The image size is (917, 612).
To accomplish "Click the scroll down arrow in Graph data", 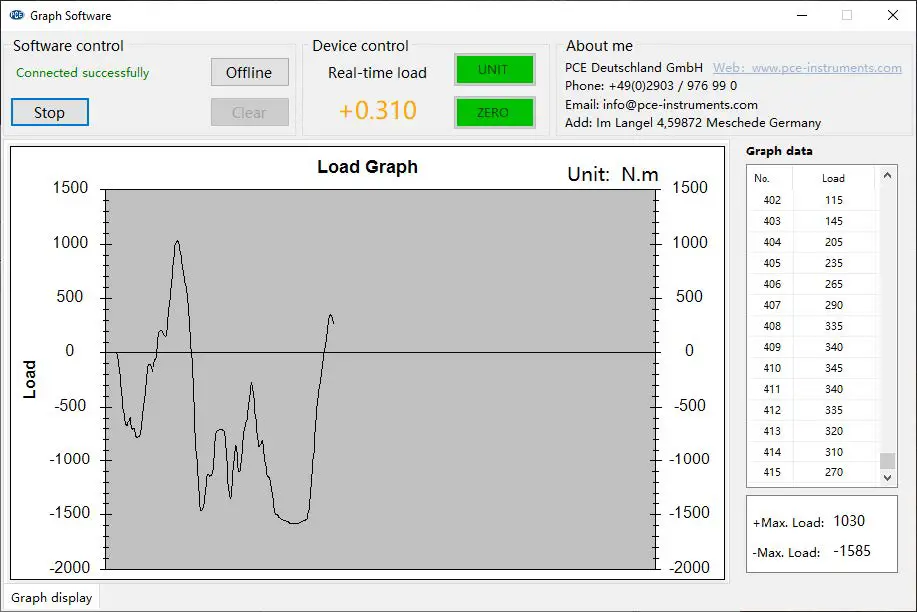I will (x=887, y=477).
